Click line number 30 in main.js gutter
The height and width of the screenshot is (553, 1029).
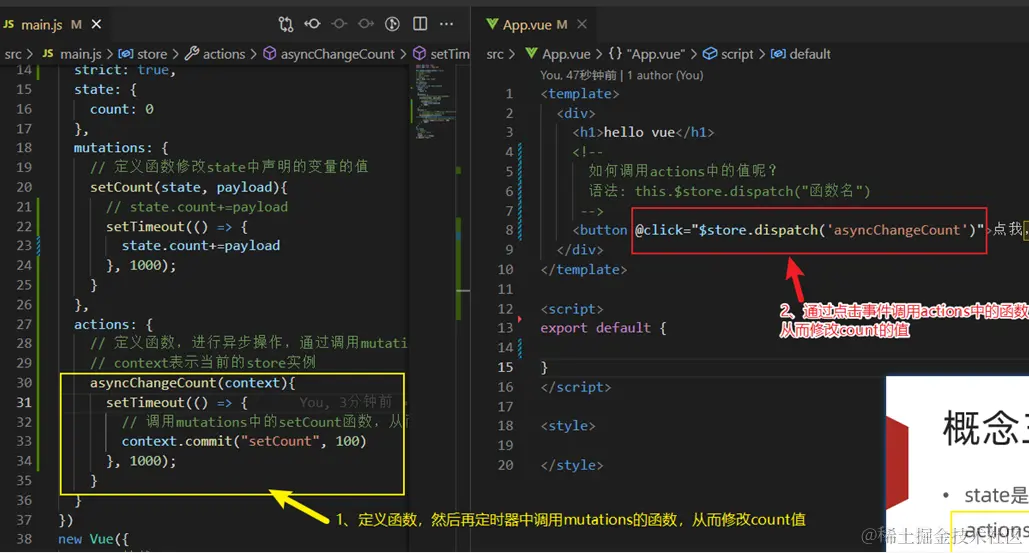click(24, 382)
